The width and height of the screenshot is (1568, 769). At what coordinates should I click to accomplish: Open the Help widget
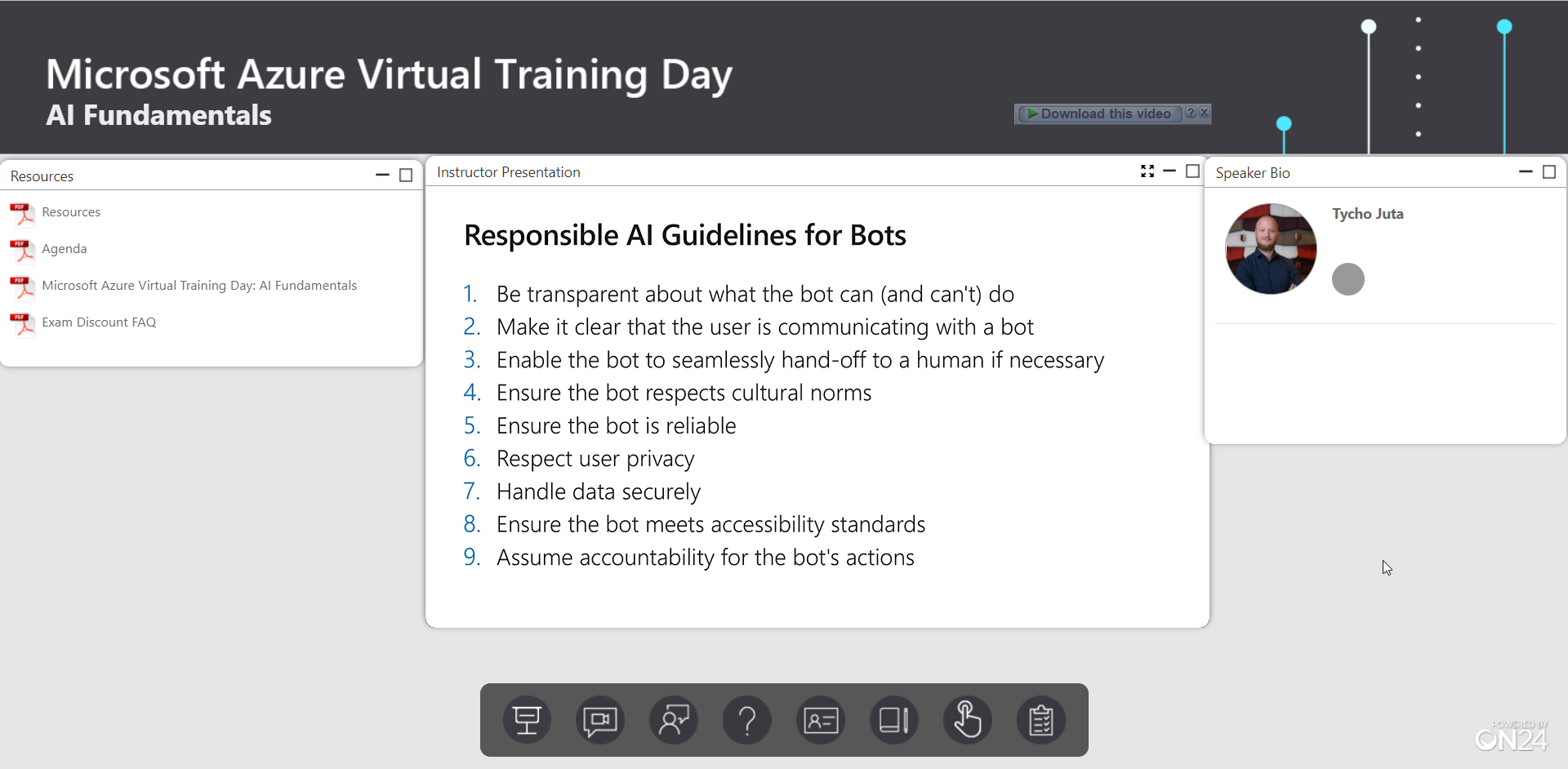point(747,720)
